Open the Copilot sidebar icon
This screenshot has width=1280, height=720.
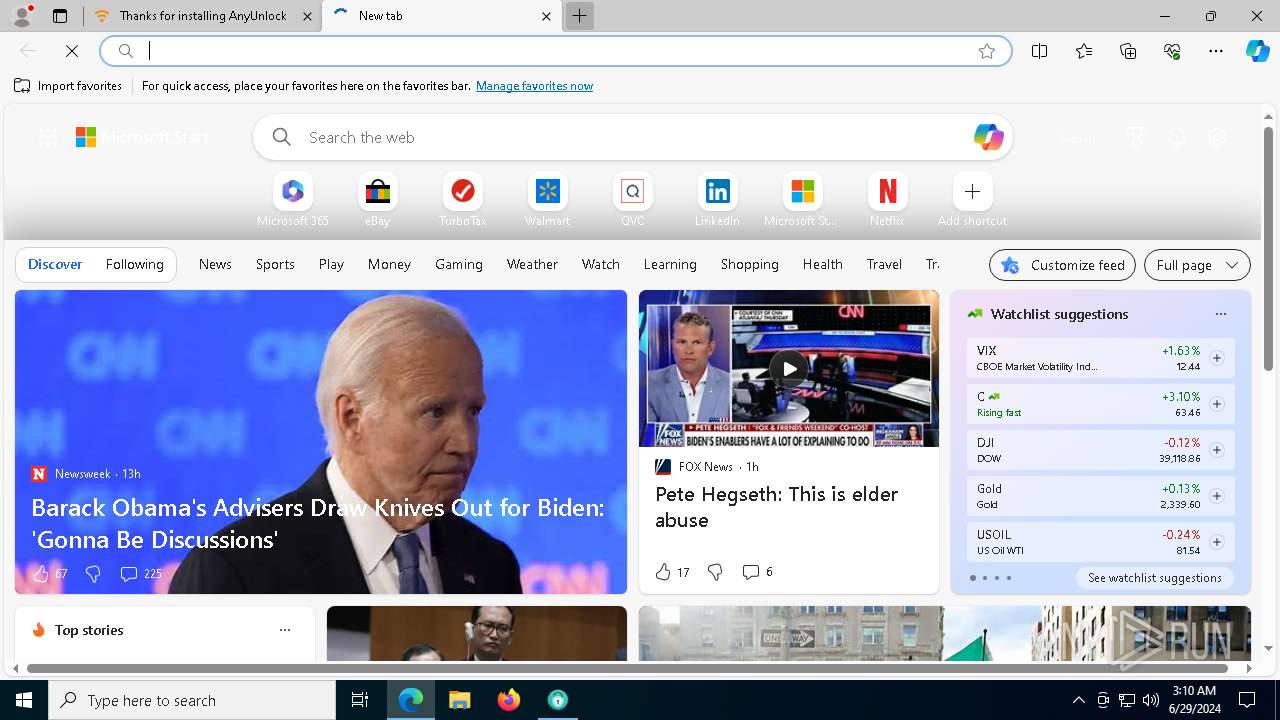click(x=1257, y=51)
